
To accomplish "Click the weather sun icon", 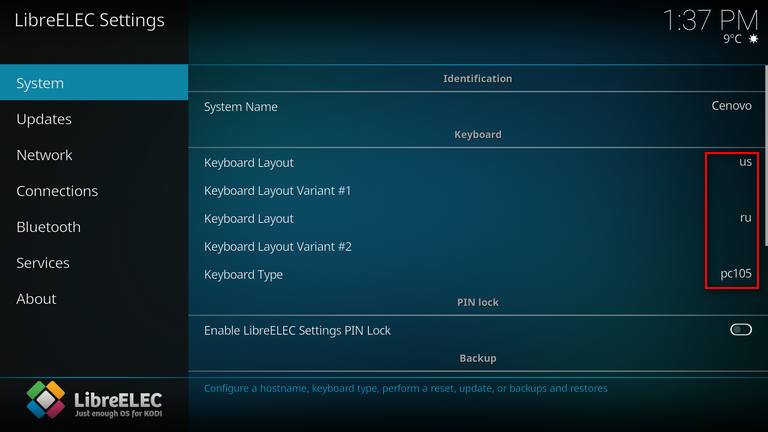I will (753, 39).
